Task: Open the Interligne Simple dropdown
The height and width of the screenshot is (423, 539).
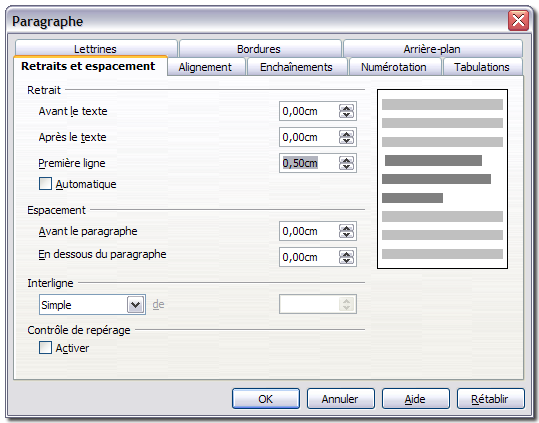Action: point(135,304)
